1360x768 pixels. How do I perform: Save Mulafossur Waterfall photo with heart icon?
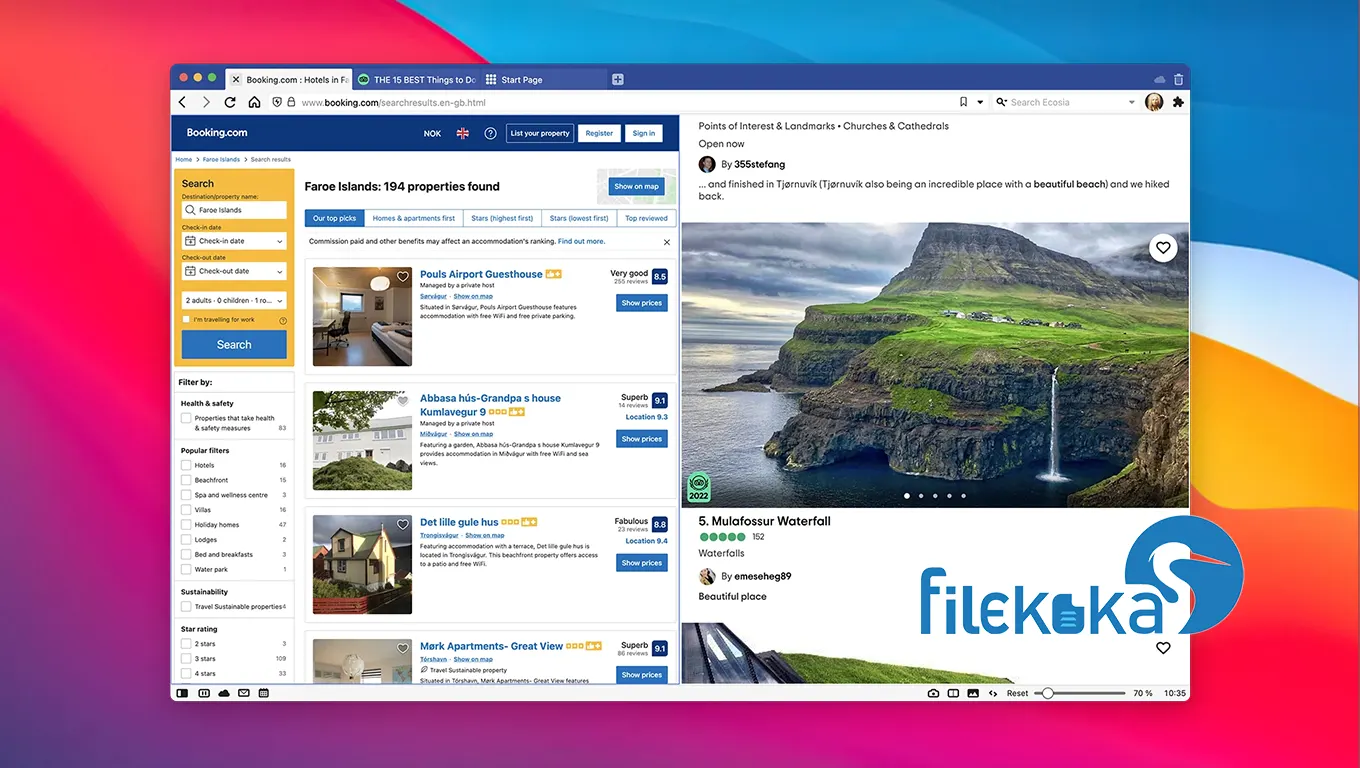[1163, 248]
